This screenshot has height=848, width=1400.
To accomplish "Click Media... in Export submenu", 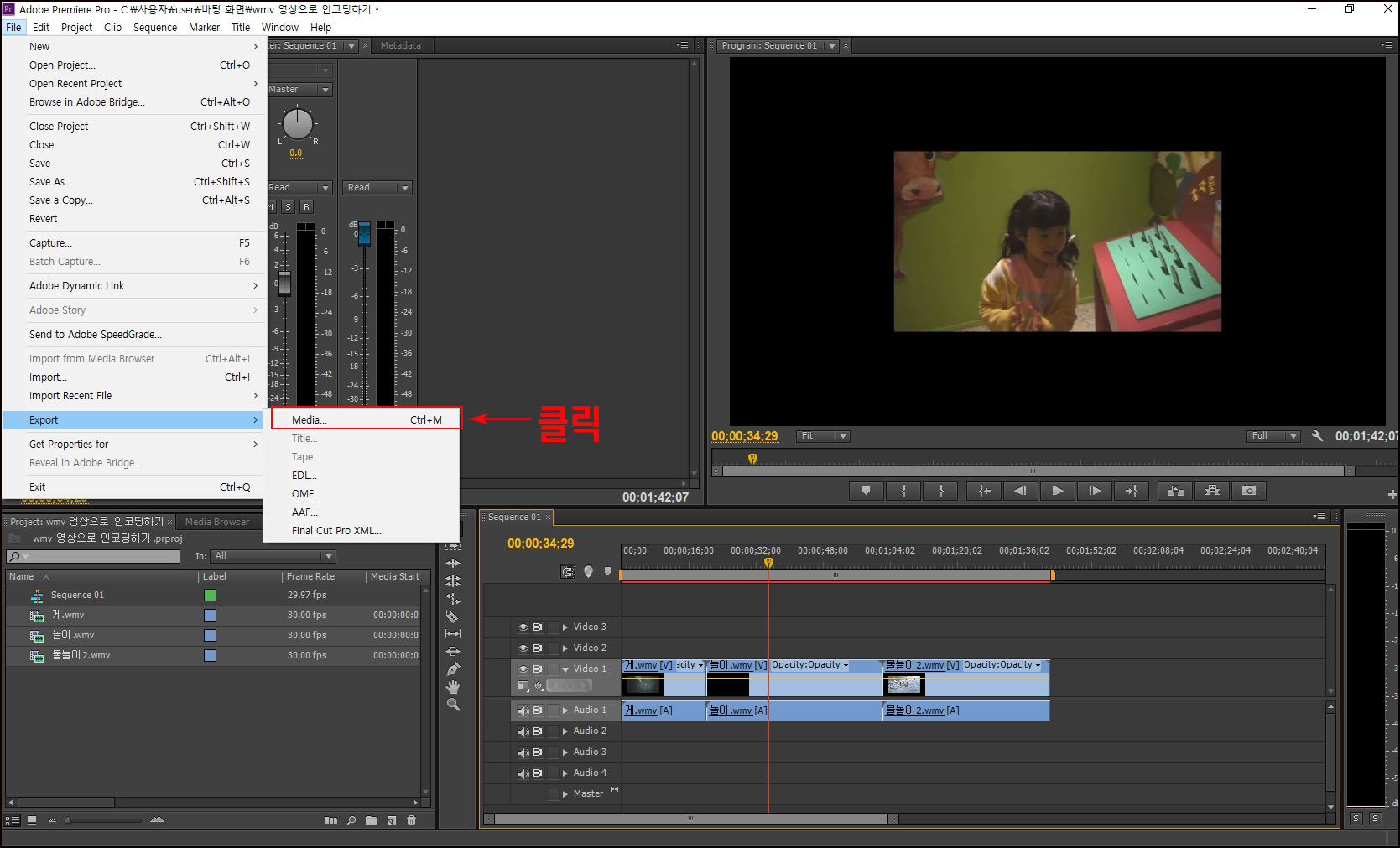I will [366, 420].
